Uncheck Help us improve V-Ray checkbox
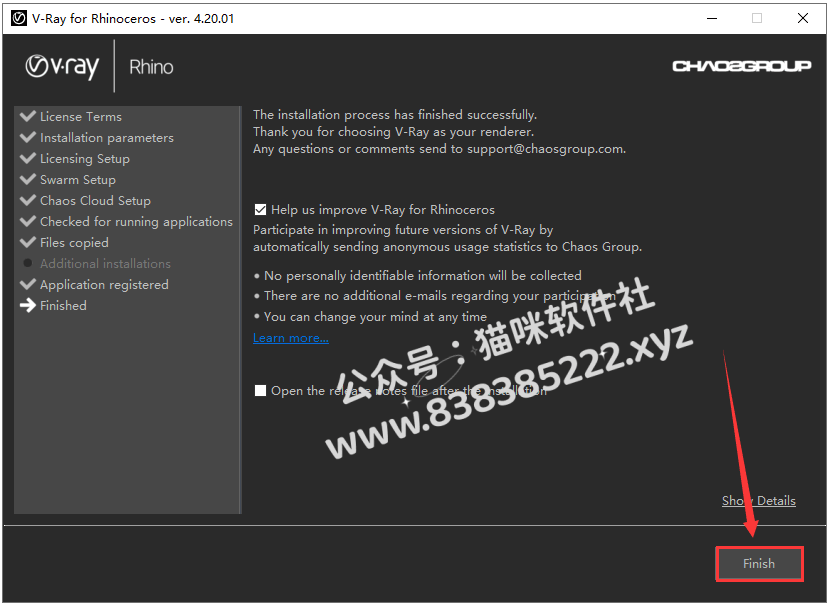 260,210
